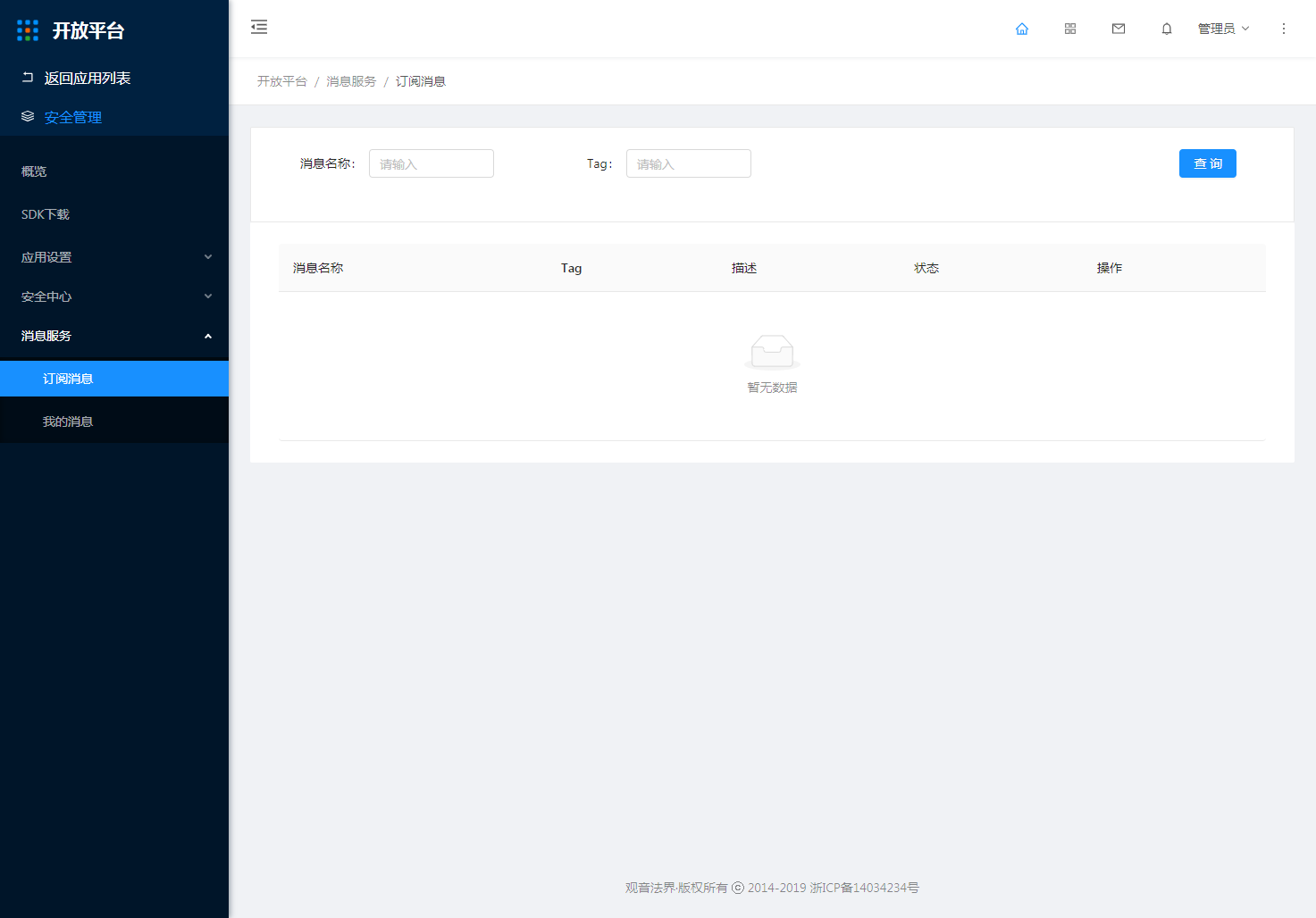Click the 开放平台 logo grid icon

tap(28, 30)
